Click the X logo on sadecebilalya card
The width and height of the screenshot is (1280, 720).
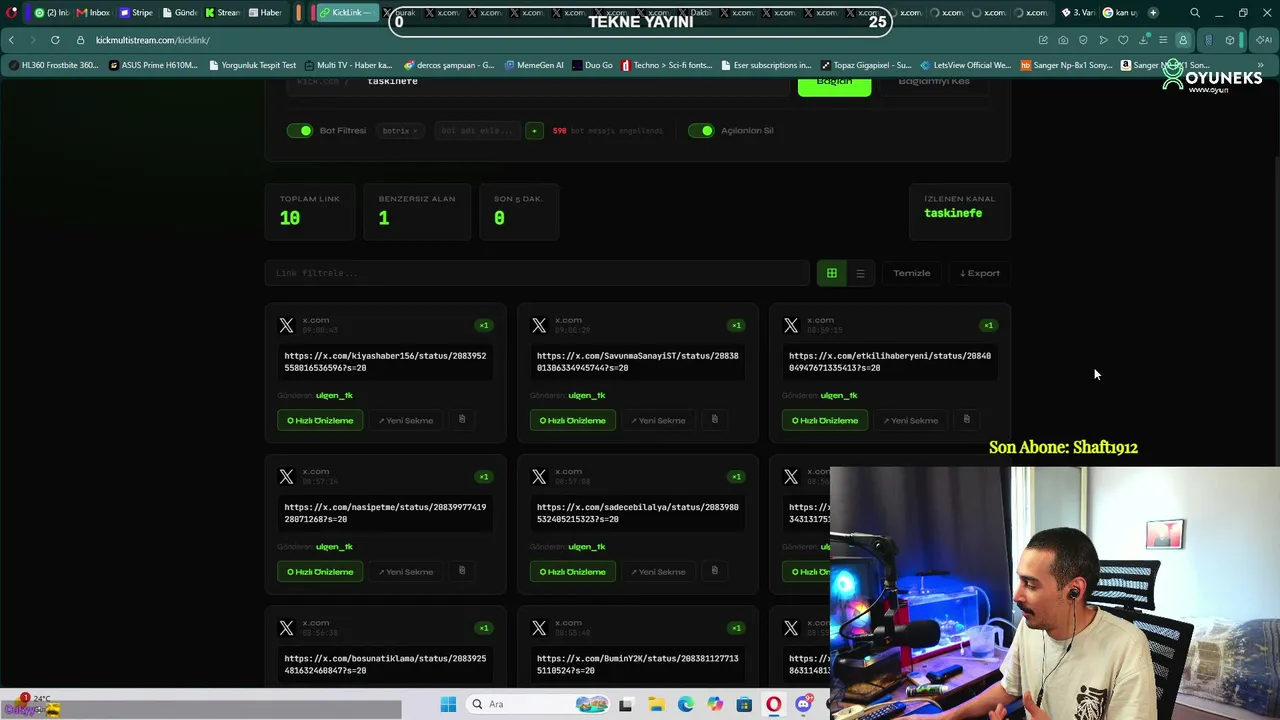[x=539, y=477]
